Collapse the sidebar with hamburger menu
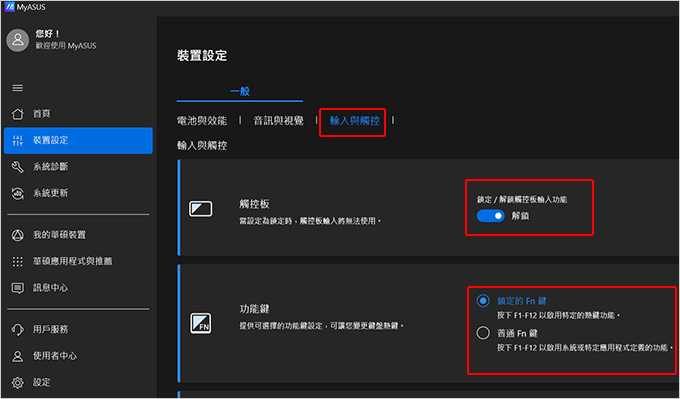This screenshot has width=680, height=399. point(17,88)
